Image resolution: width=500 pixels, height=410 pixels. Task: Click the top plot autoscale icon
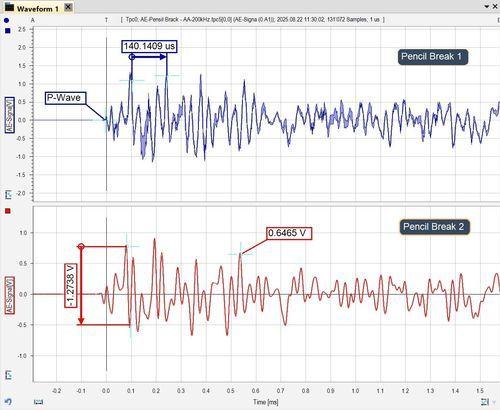click(x=8, y=194)
